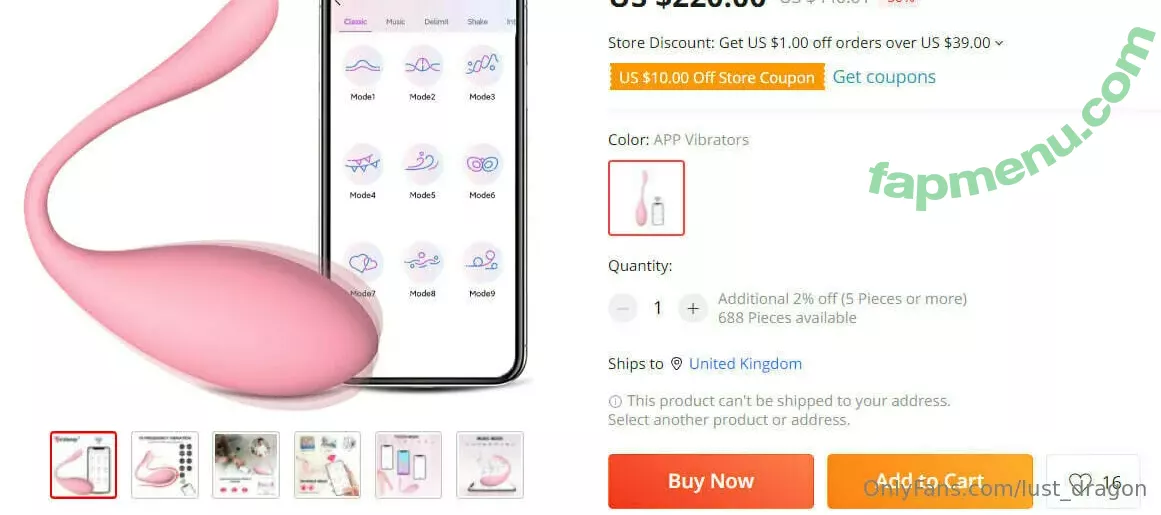1161x515 pixels.
Task: Open the Get coupons link
Action: tap(884, 77)
